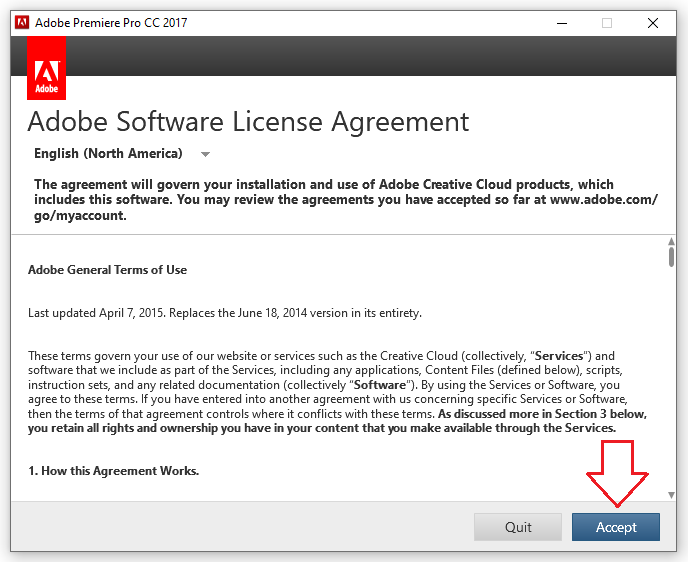688x562 pixels.
Task: Click the dropdown arrow next to language
Action: coord(205,154)
